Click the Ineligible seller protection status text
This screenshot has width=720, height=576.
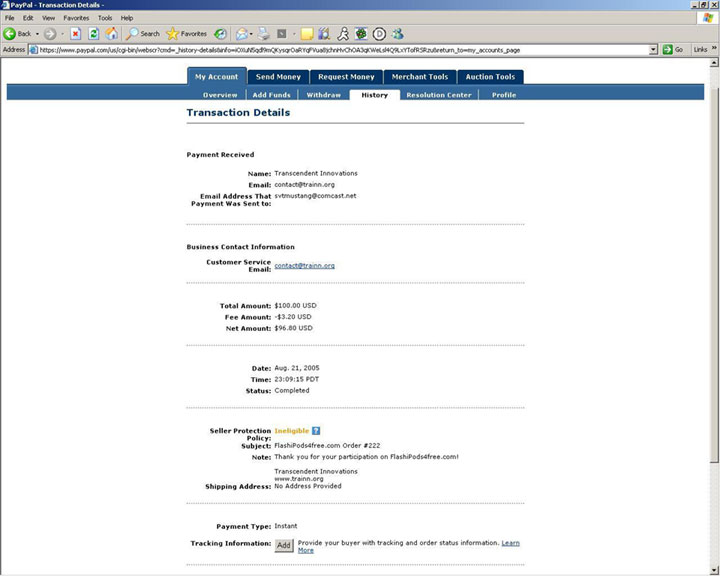(x=292, y=431)
